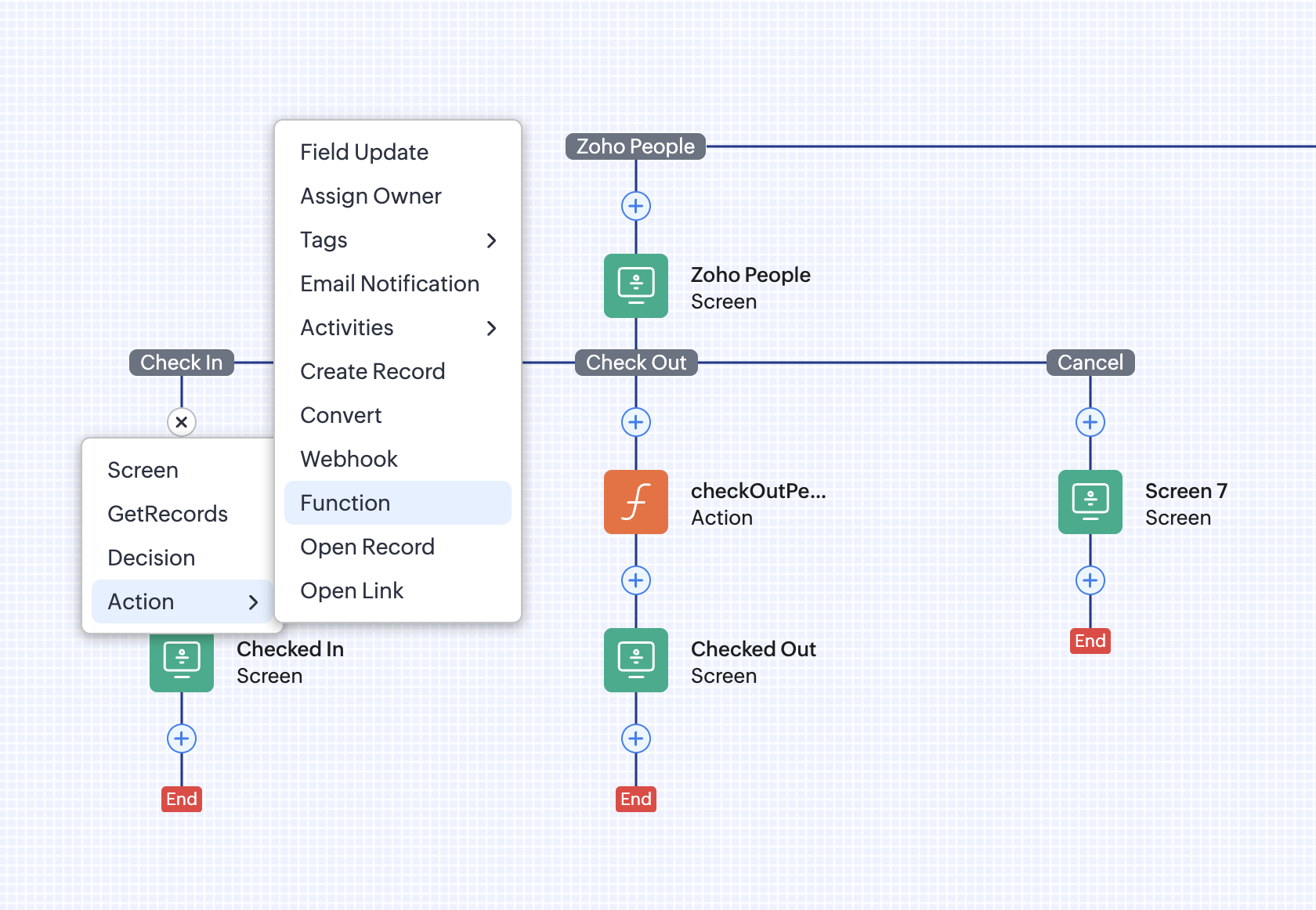Screen dimensions: 1316x910
Task: Click the Cancel transition label
Action: point(1090,363)
